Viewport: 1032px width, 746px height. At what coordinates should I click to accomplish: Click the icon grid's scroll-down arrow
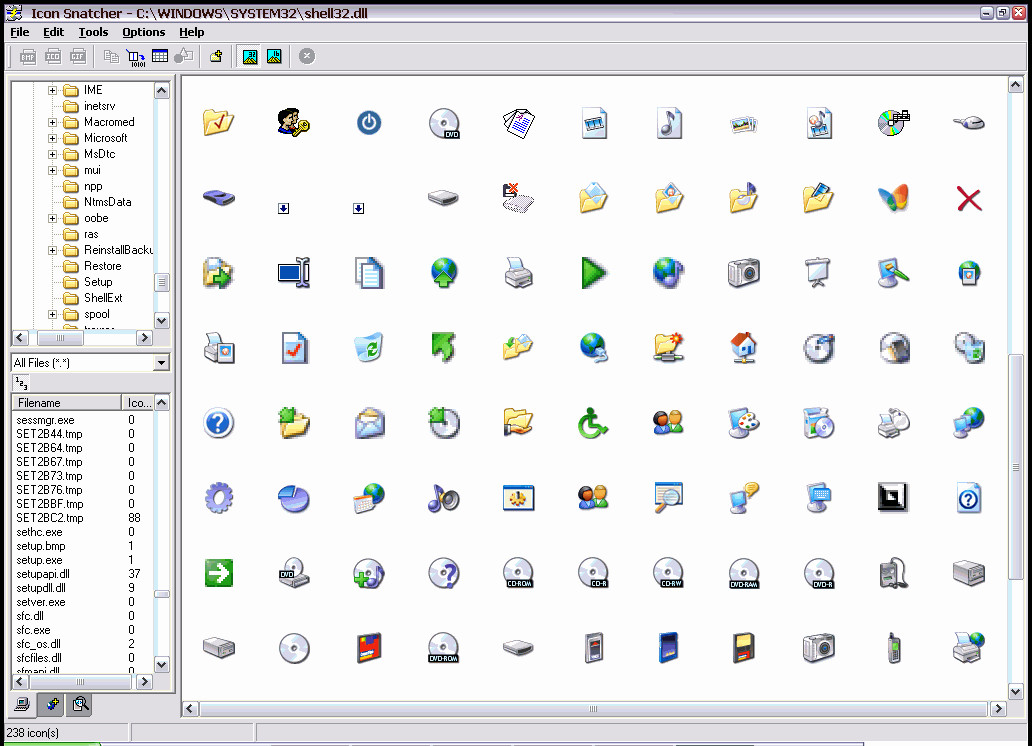pyautogui.click(x=1016, y=692)
